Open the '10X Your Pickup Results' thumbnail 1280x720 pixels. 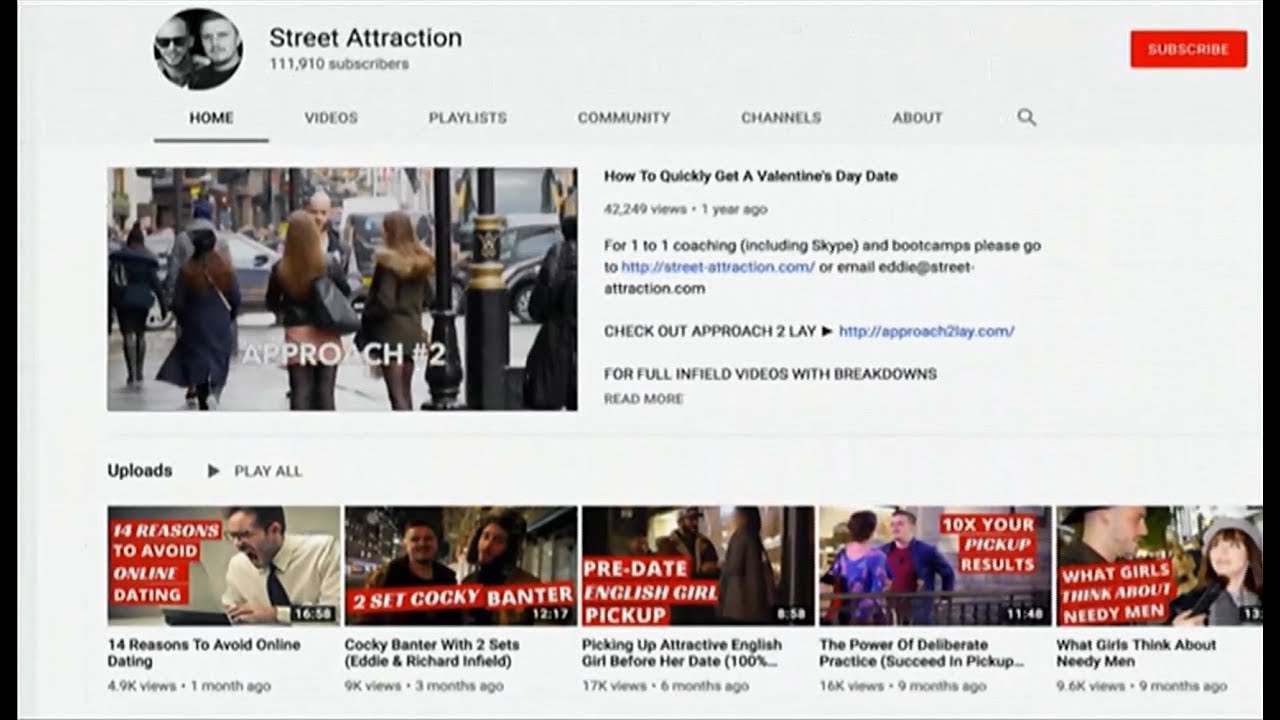coord(935,566)
